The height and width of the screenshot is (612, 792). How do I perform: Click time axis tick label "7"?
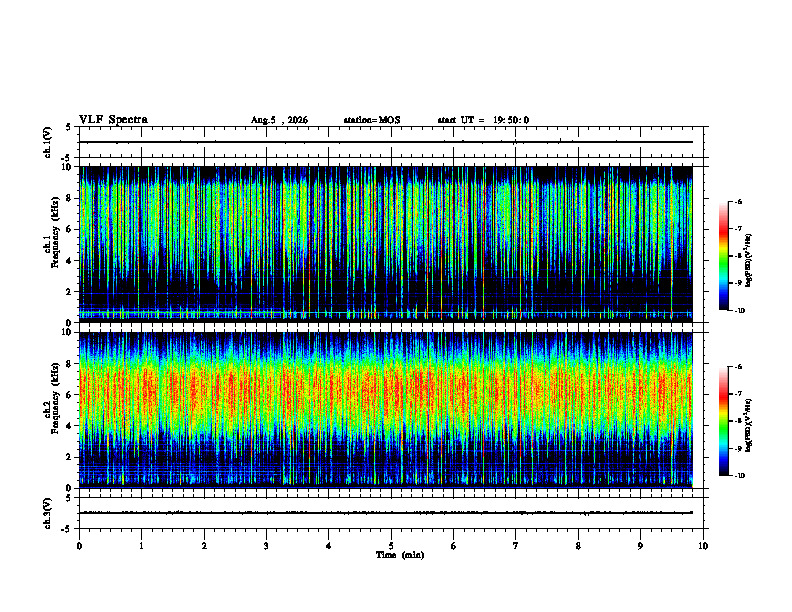515,546
